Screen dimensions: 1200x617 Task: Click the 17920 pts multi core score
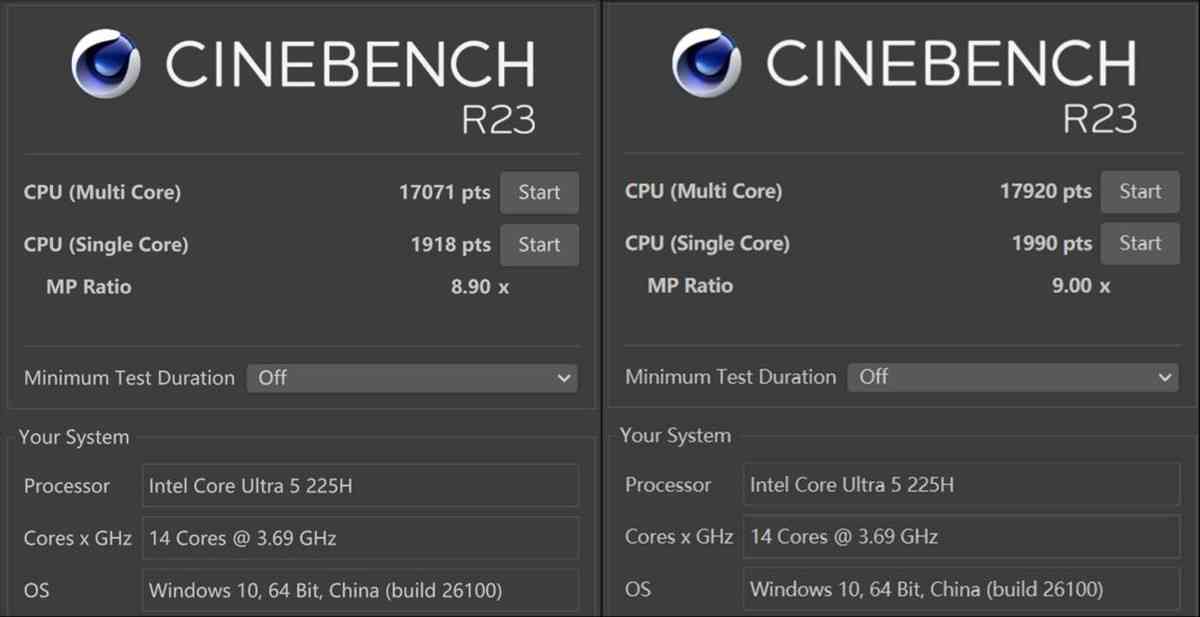tap(1045, 192)
